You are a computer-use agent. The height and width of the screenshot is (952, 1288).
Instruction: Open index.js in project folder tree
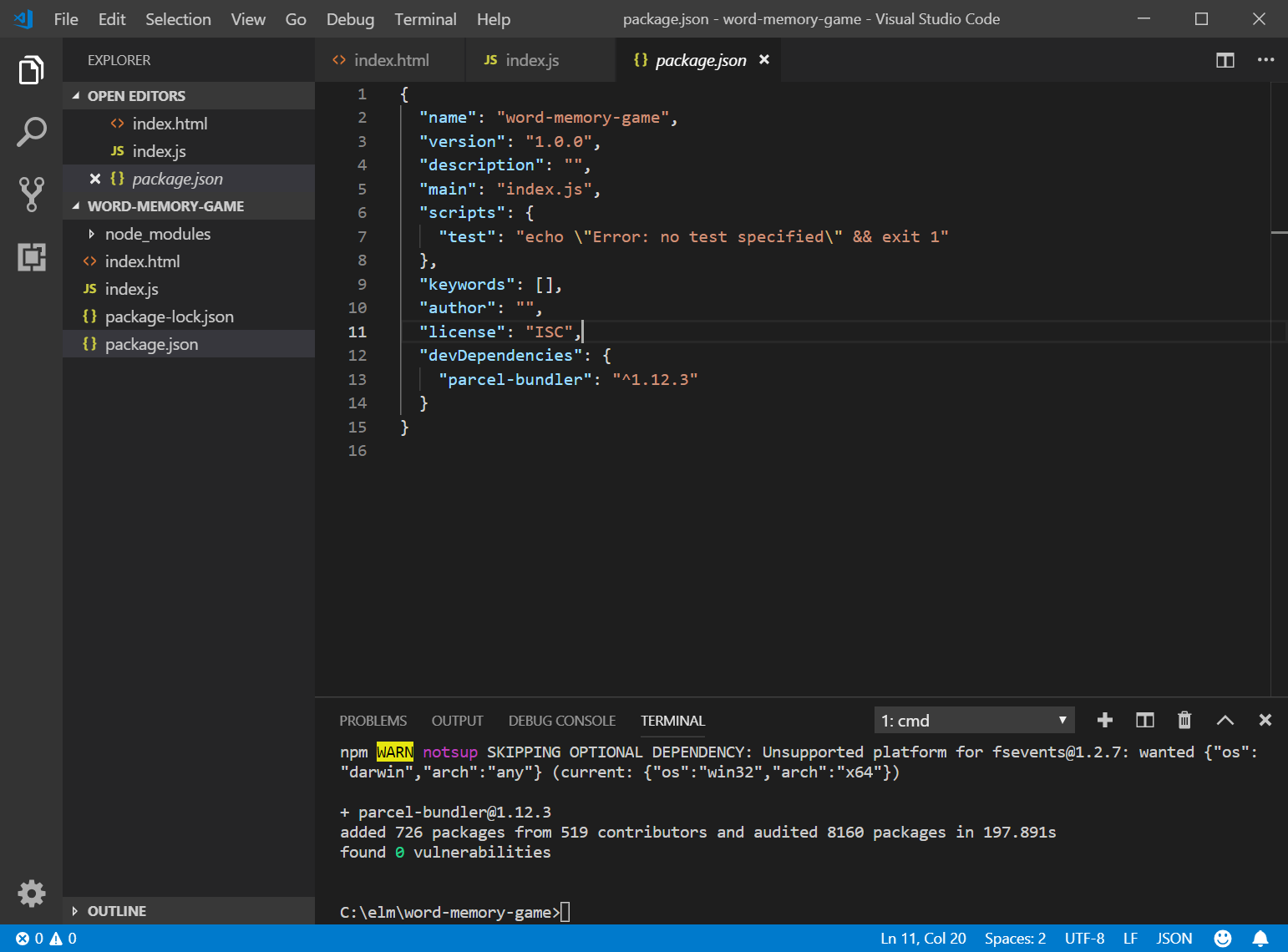coord(189,289)
